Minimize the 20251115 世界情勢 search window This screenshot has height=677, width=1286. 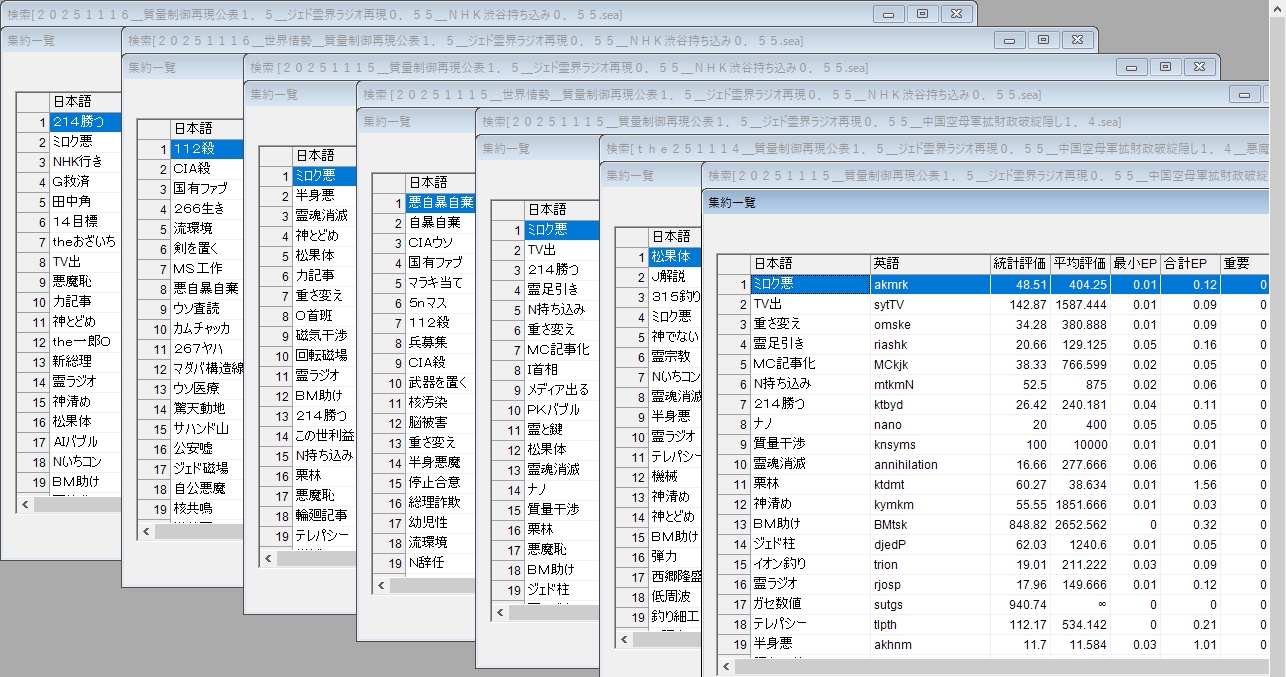(x=1244, y=95)
